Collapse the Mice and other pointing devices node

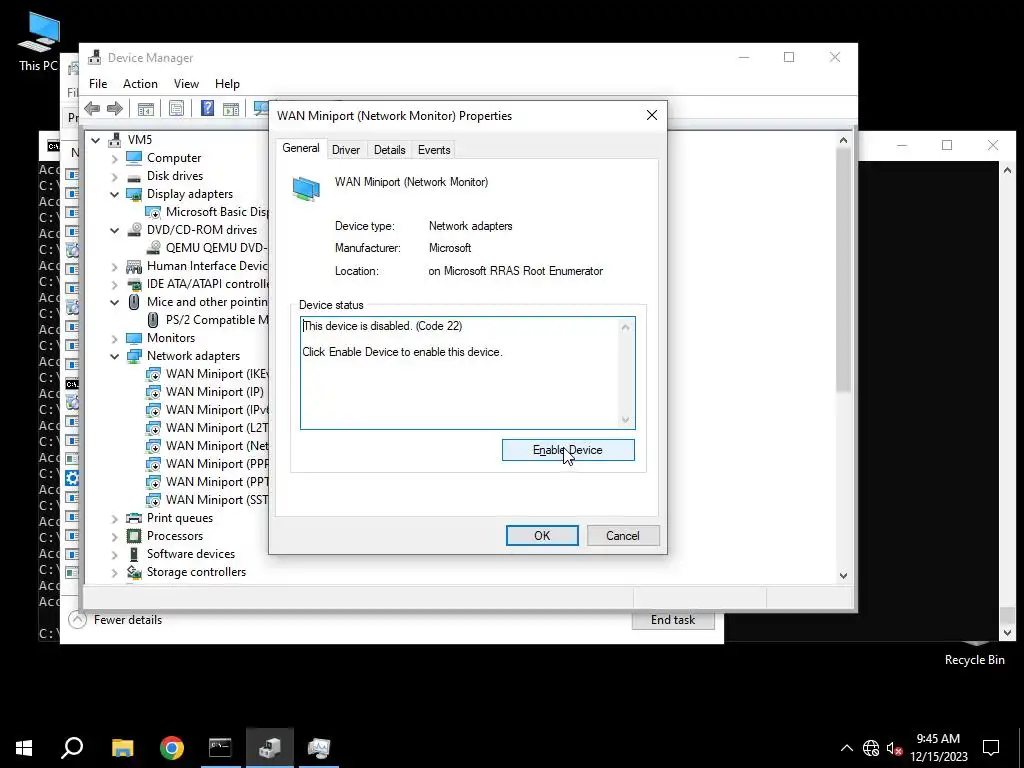(x=114, y=302)
